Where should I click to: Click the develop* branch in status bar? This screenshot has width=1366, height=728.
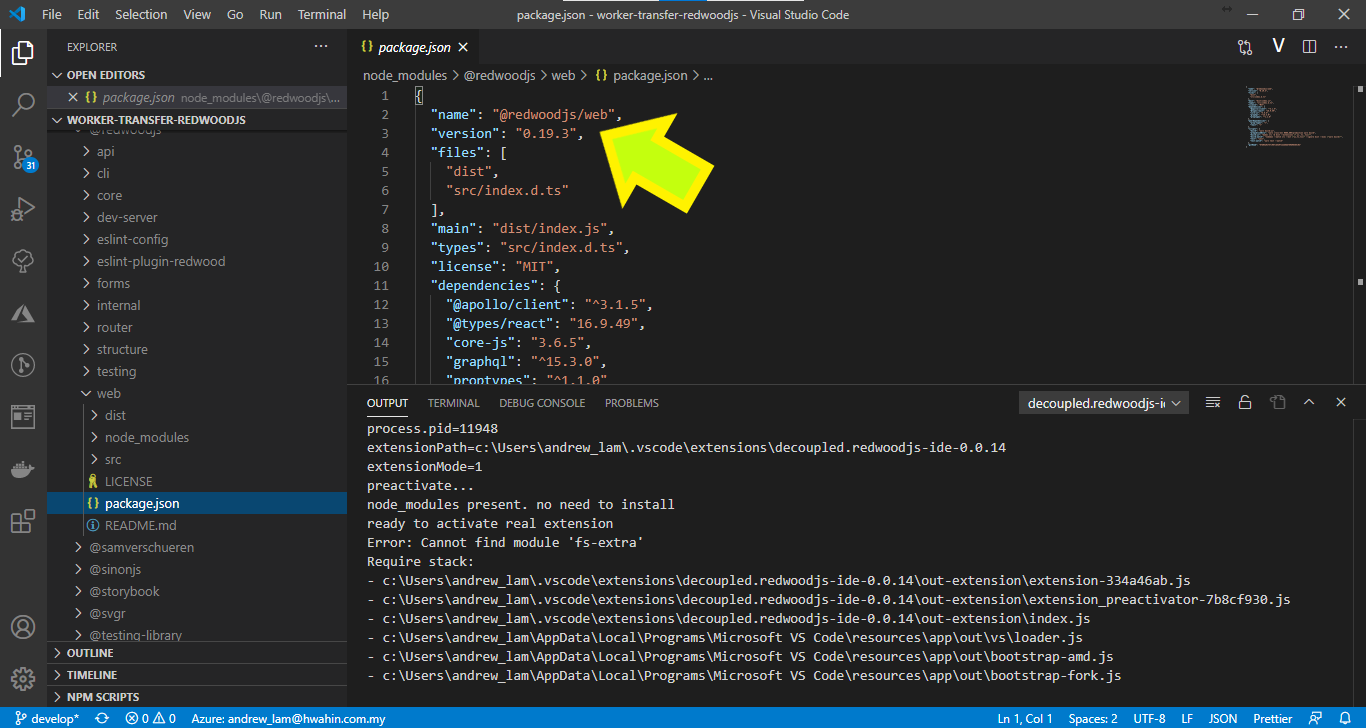point(47,718)
